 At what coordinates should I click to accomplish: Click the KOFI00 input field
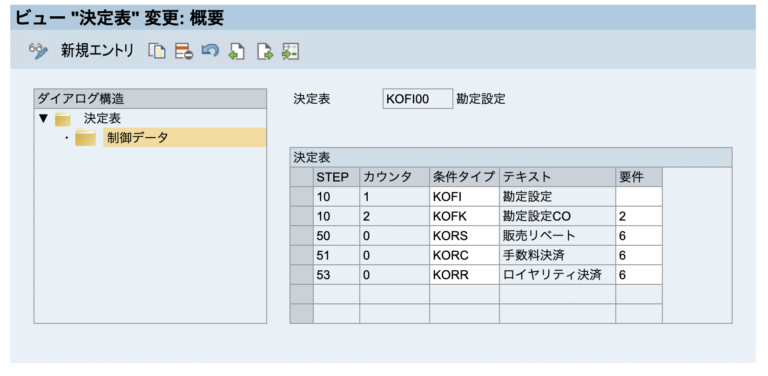point(417,99)
